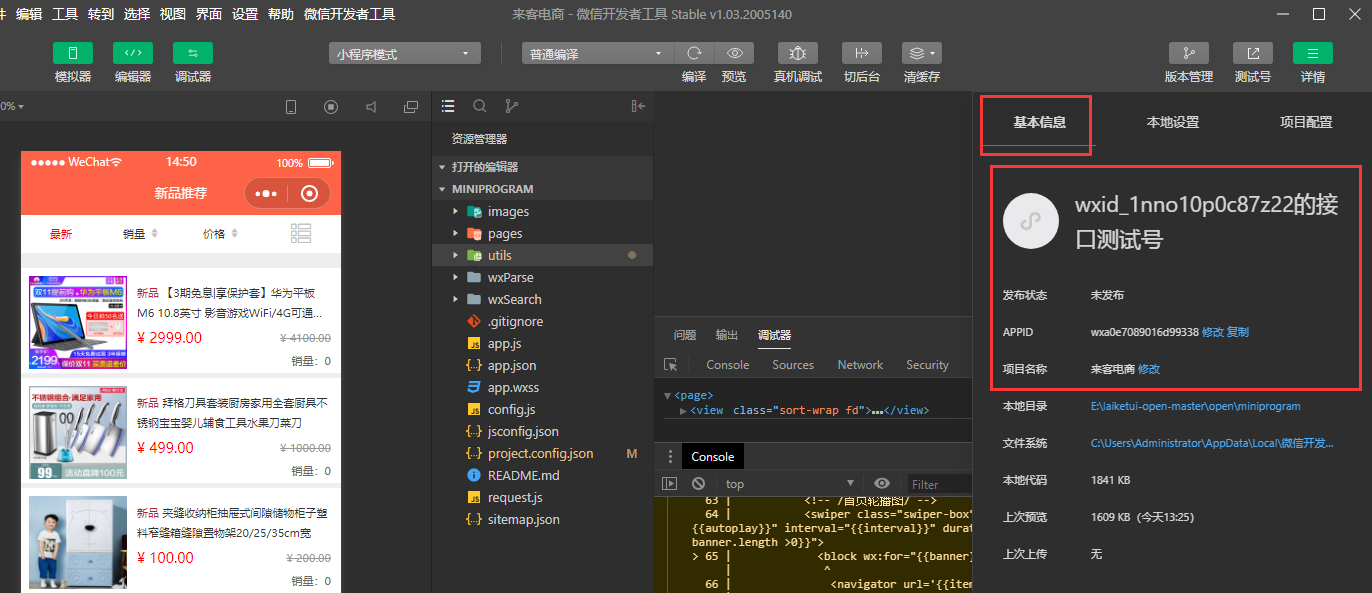Switch to the 项目配置 tab
Image resolution: width=1372 pixels, height=593 pixels.
1306,122
